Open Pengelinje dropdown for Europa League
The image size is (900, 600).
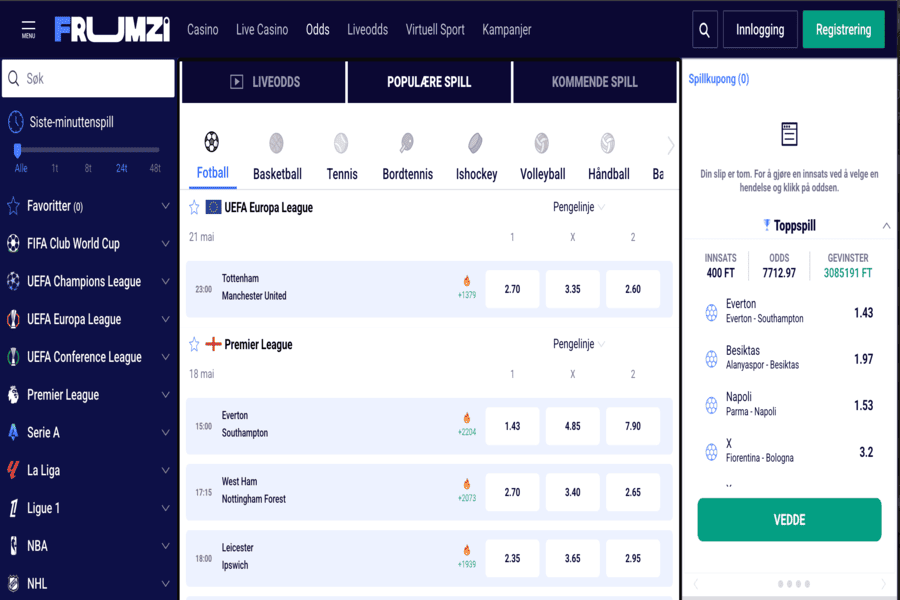(579, 207)
